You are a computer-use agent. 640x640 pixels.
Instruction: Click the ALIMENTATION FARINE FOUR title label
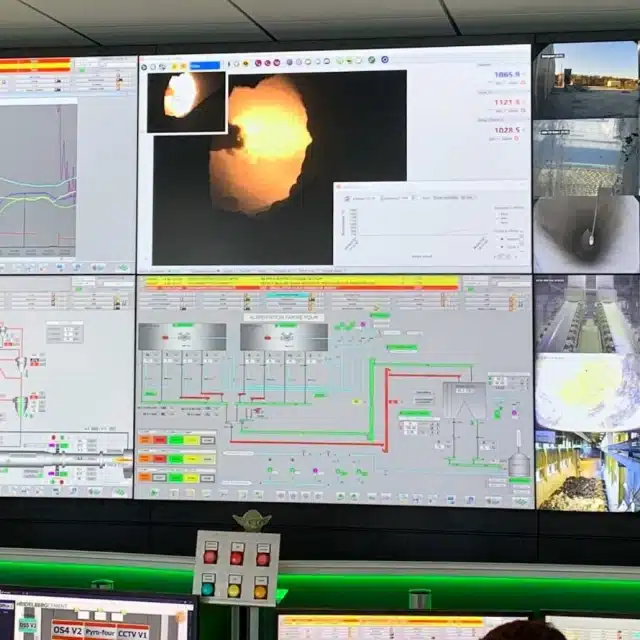tap(284, 316)
